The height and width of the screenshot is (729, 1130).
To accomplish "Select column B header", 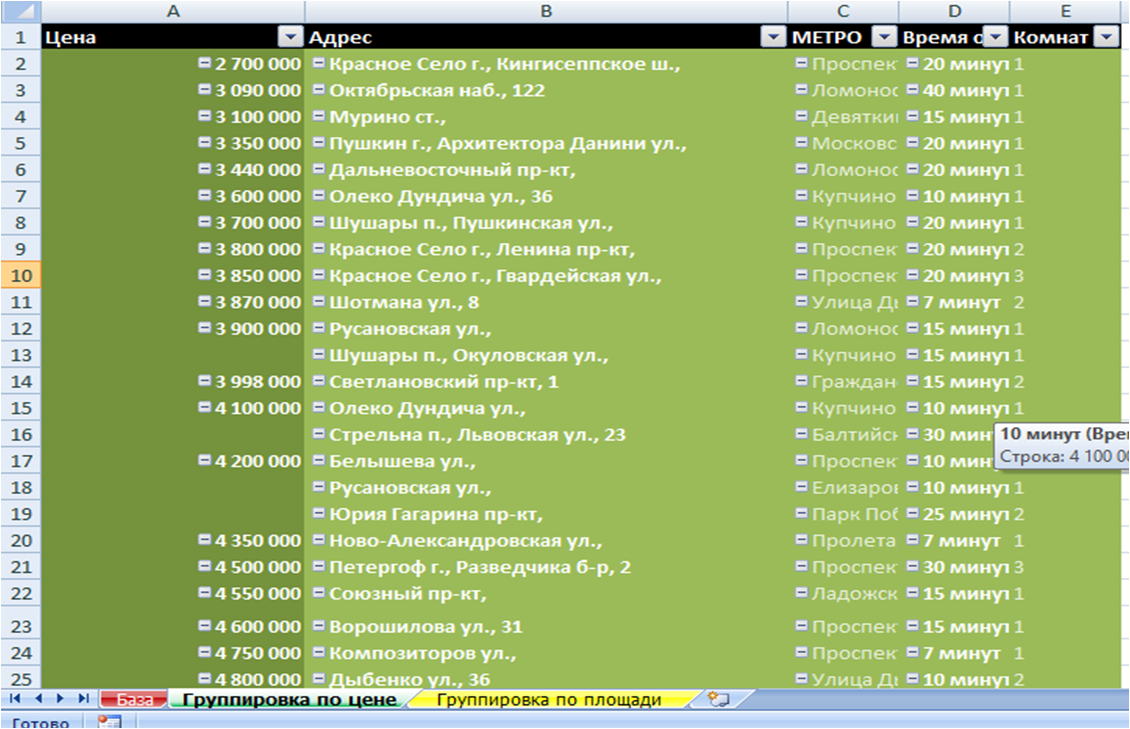I will tap(545, 11).
